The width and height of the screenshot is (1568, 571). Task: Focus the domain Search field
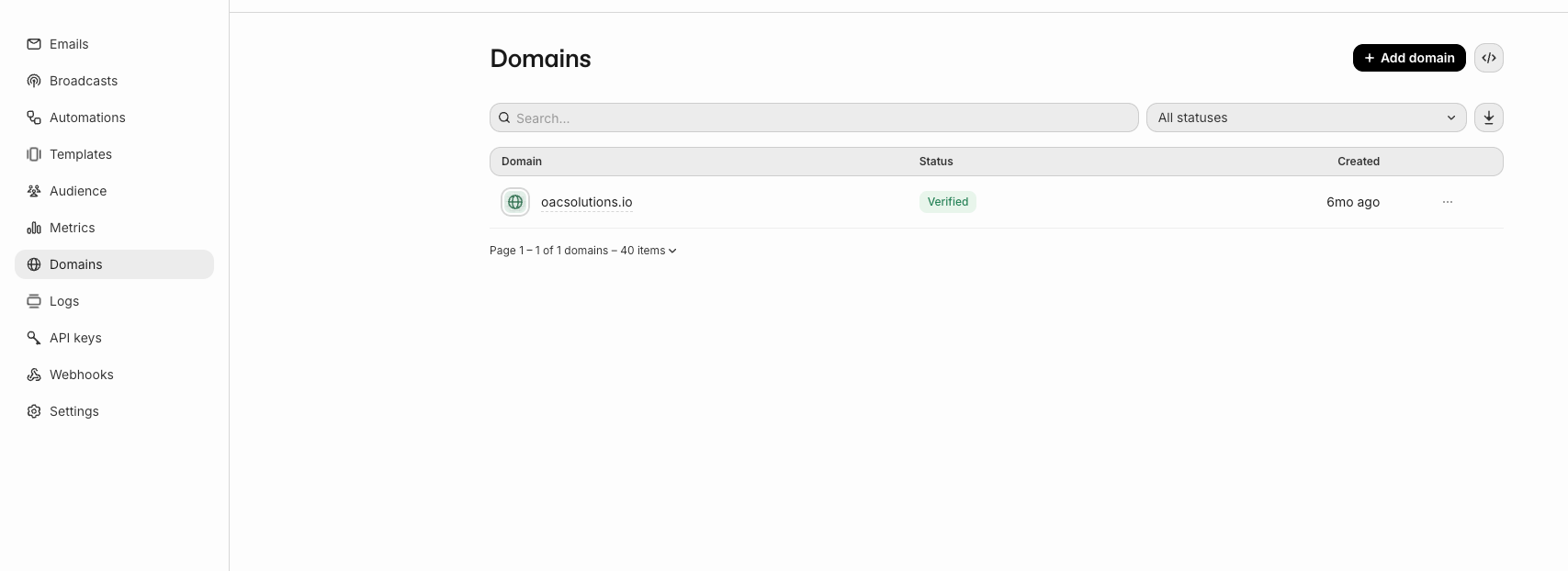814,118
